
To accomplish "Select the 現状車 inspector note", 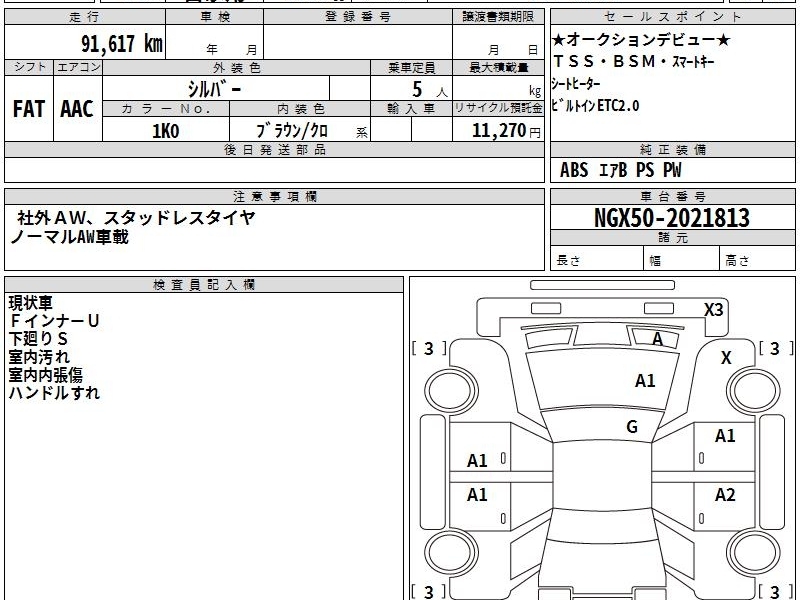I will [31, 303].
